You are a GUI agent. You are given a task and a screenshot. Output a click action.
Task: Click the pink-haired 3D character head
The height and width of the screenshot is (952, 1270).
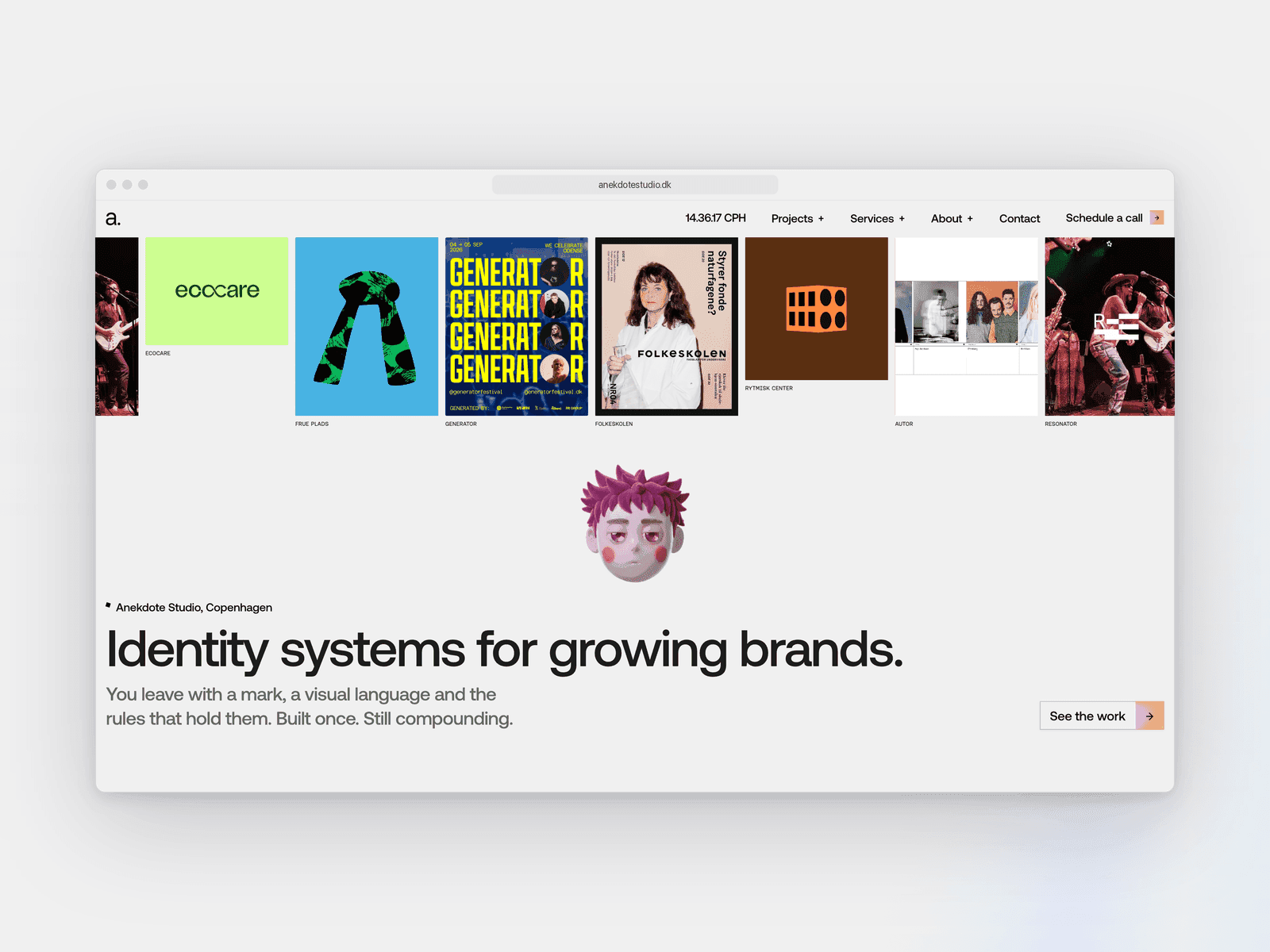(635, 524)
